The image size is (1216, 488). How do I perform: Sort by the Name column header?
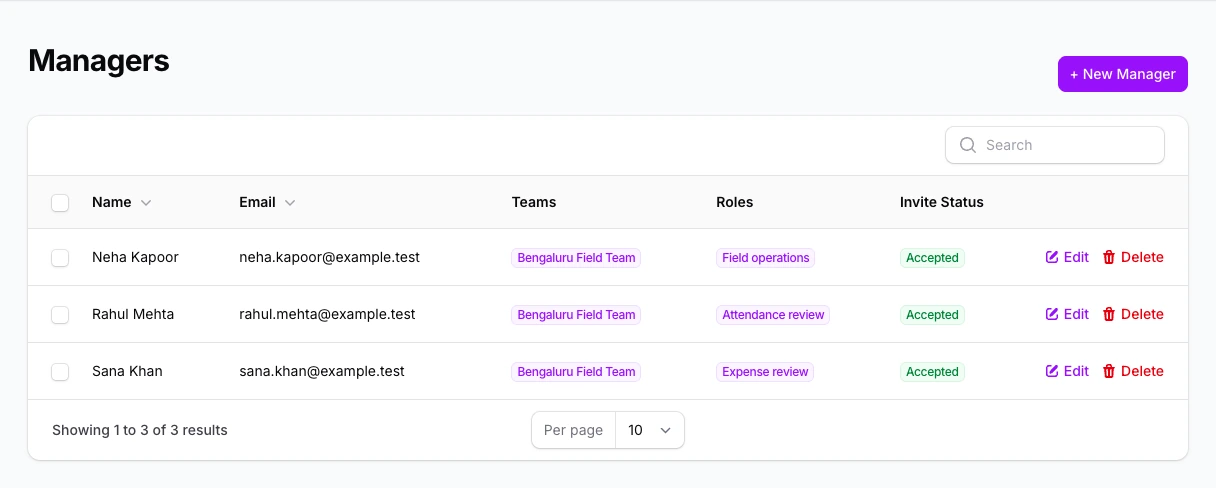point(121,202)
